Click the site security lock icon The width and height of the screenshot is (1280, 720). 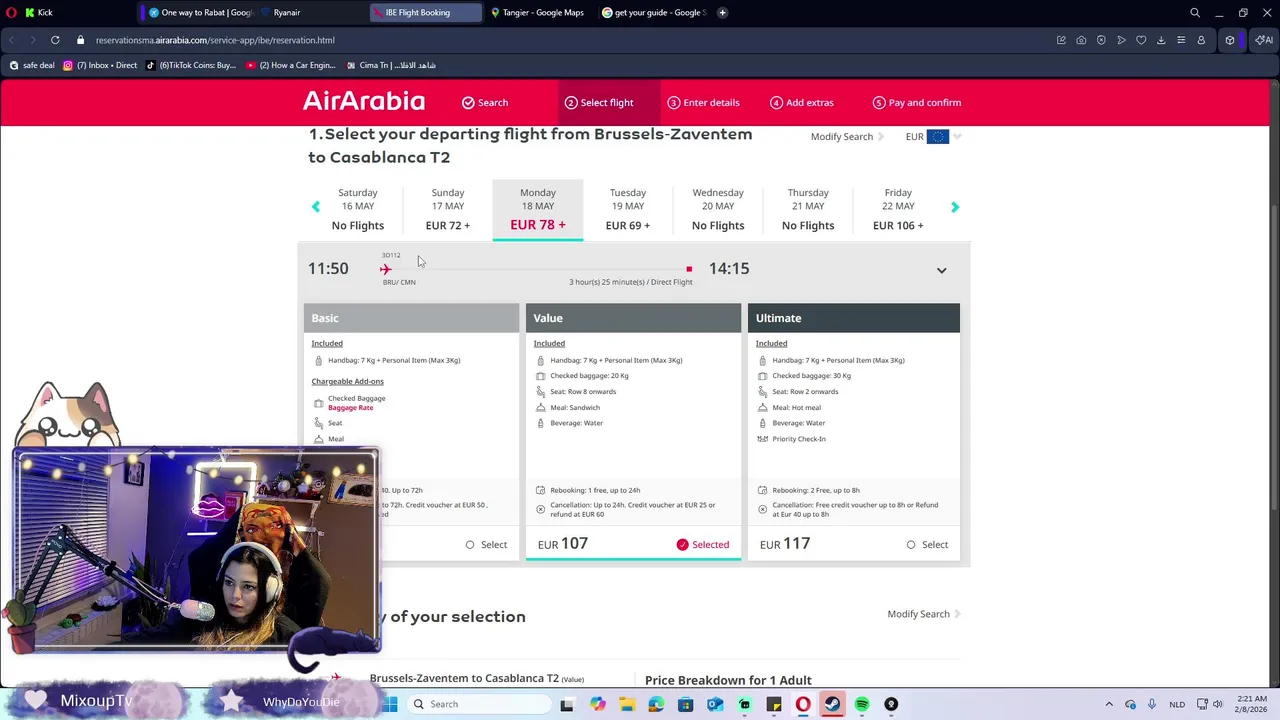pyautogui.click(x=82, y=40)
